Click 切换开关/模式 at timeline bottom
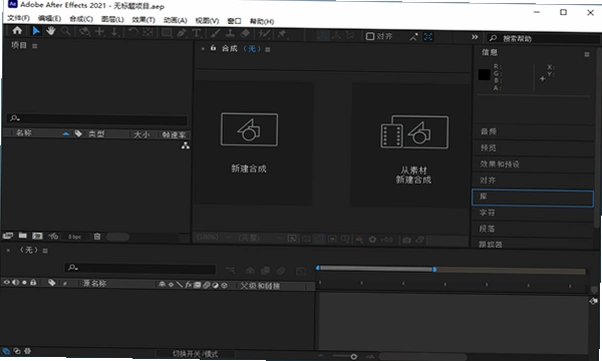Screen dimensions: 602x361 point(195,354)
